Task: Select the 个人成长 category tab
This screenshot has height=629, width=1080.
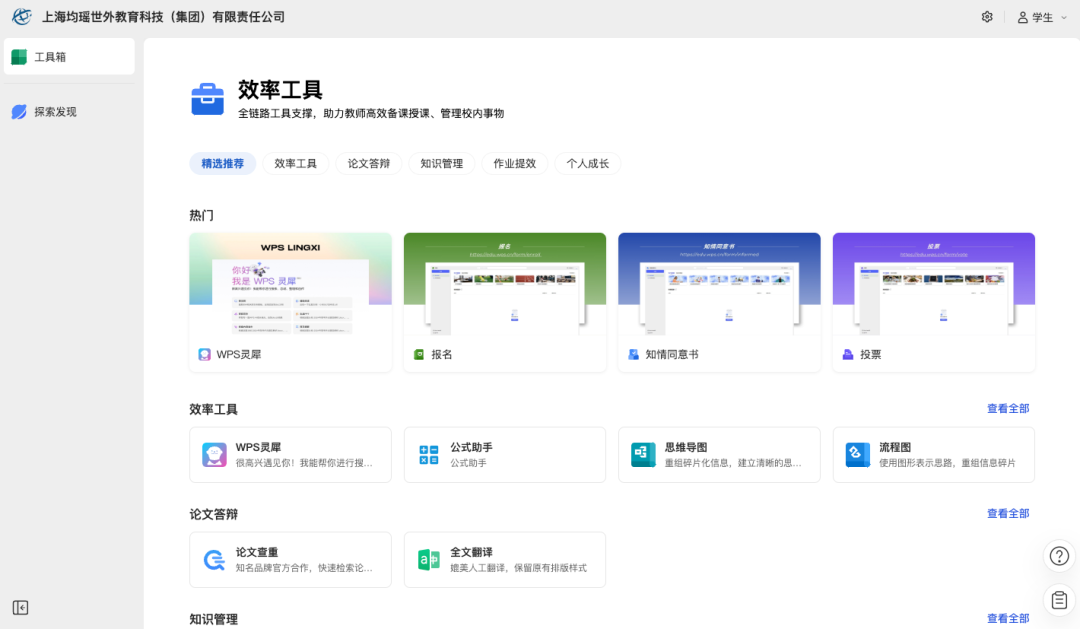Action: click(x=587, y=163)
